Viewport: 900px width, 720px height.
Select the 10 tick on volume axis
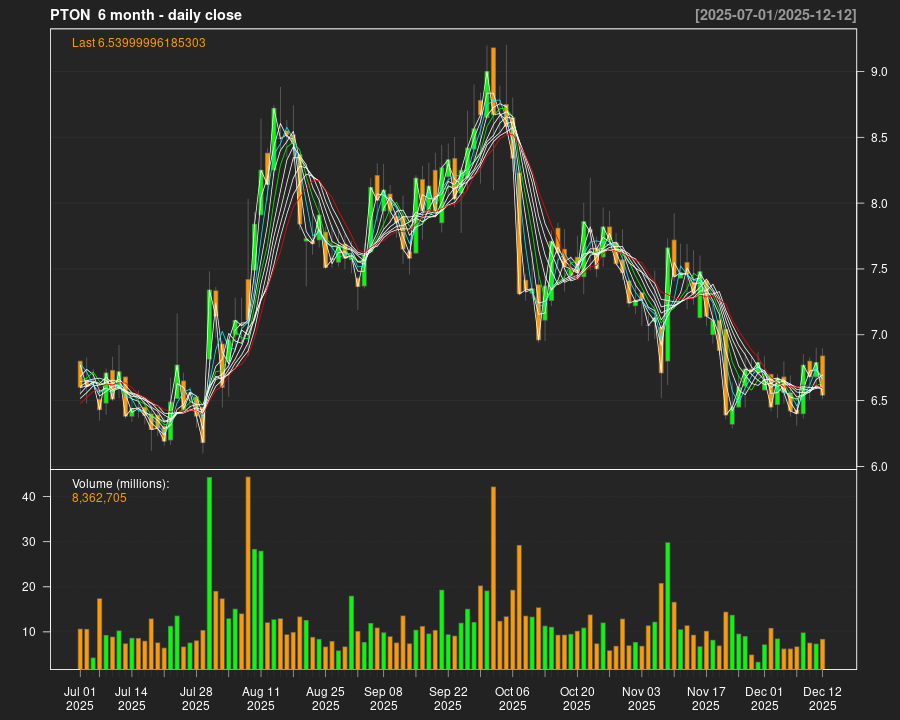pos(30,632)
